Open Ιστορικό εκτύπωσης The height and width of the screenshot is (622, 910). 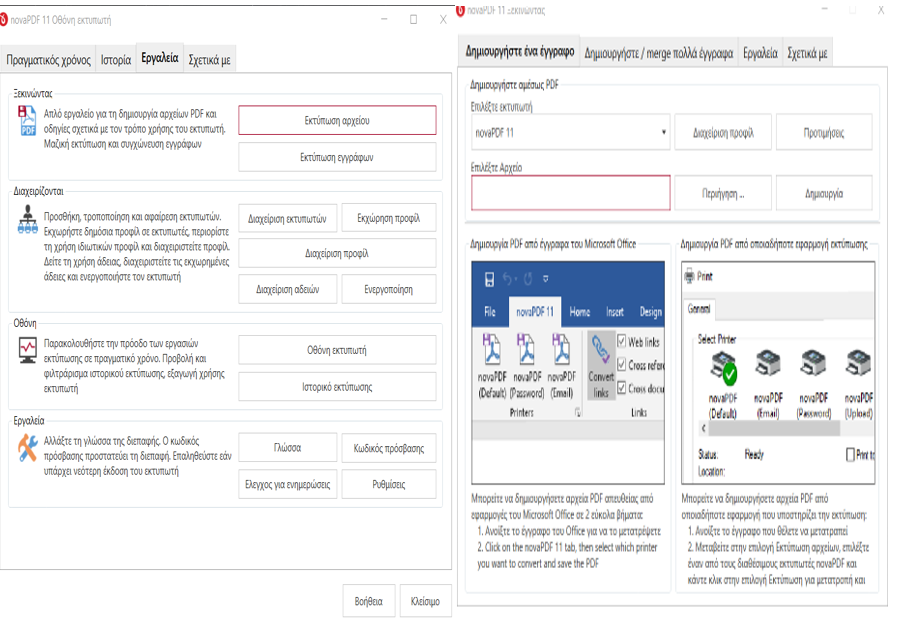(337, 386)
